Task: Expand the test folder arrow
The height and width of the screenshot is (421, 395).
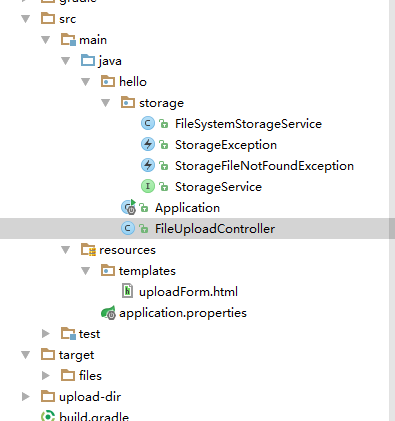Action: 46,333
